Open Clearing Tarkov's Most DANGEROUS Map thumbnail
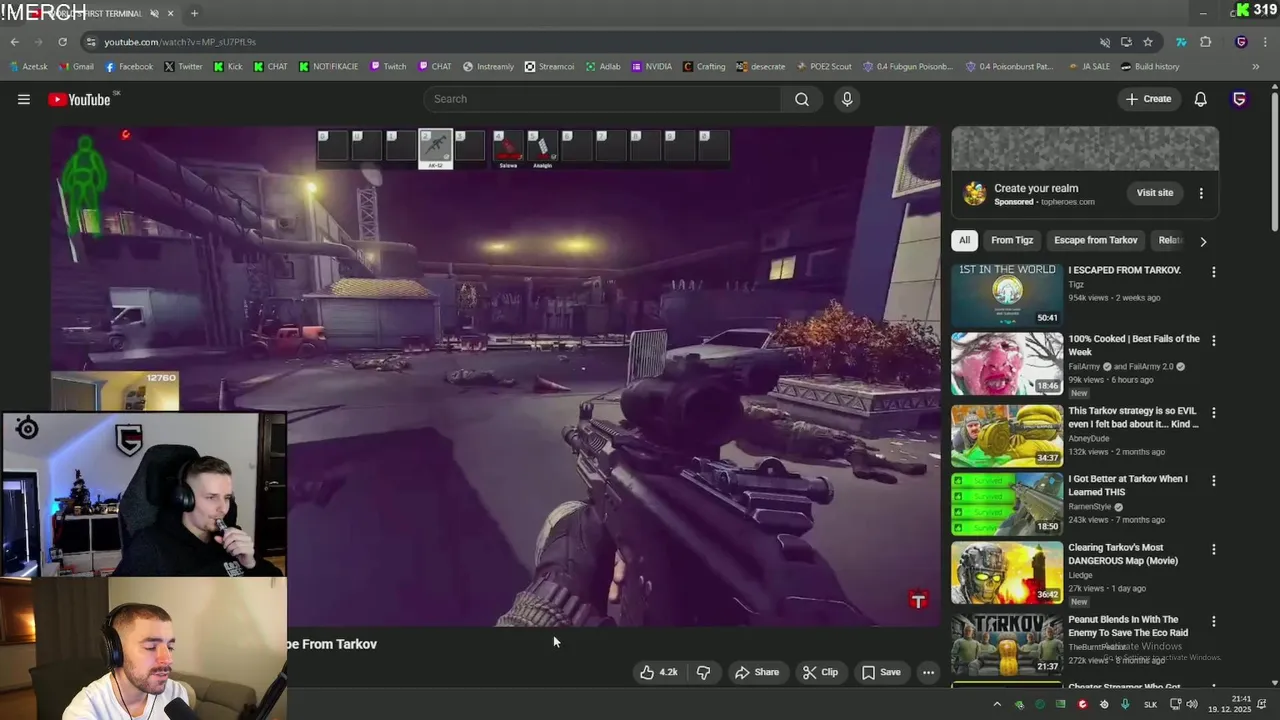This screenshot has height=720, width=1280. 1007,573
